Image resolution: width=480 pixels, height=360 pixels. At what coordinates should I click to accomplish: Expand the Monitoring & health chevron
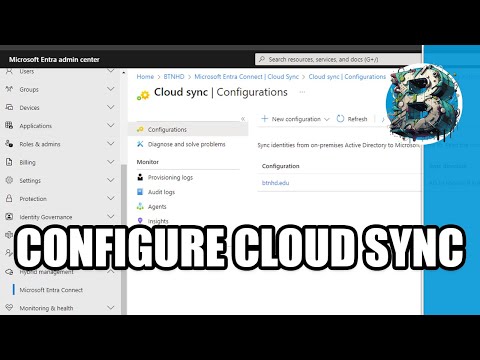111,308
